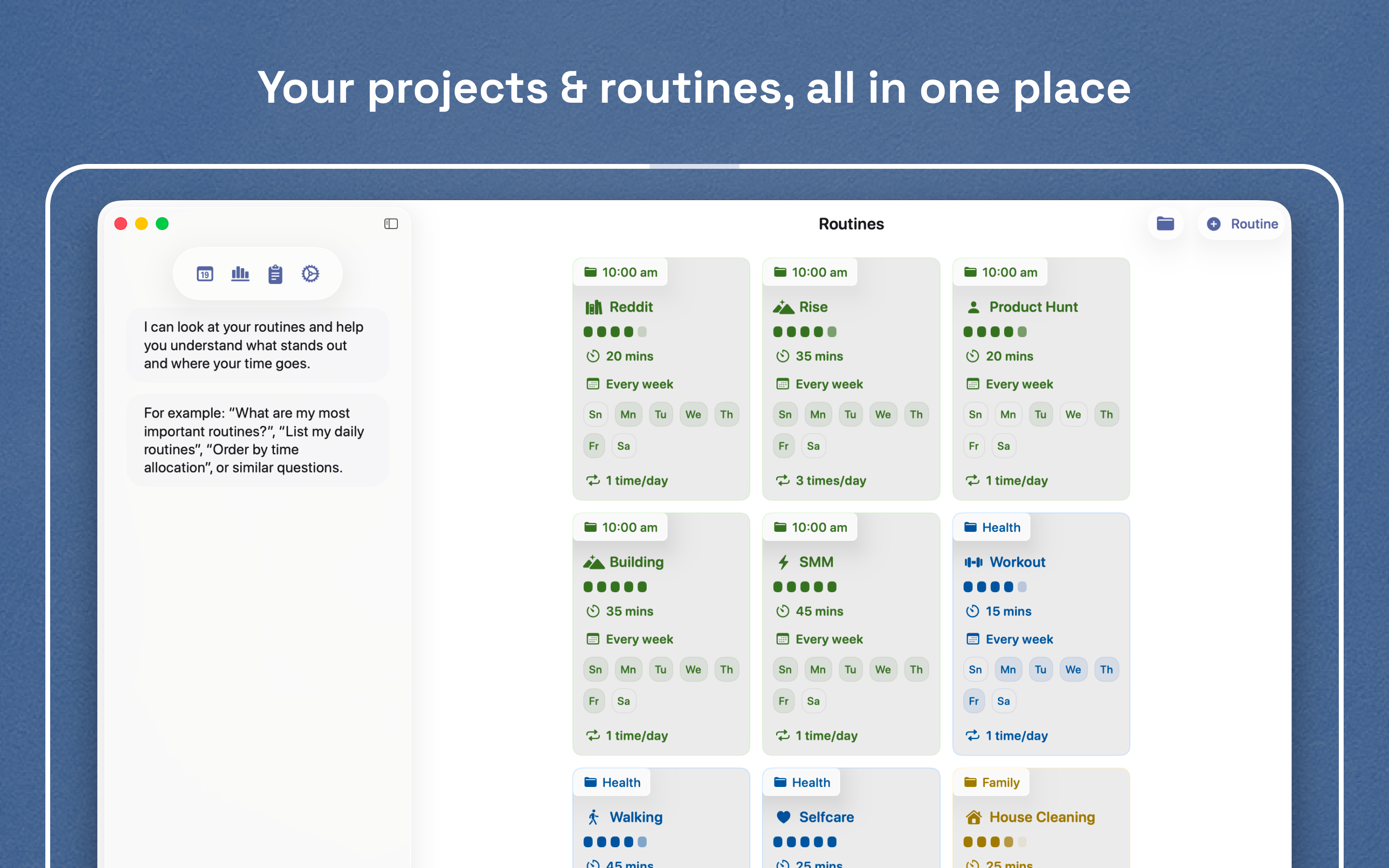Click the folder icon in Workout's Health tag
This screenshot has height=868, width=1389.
click(970, 527)
